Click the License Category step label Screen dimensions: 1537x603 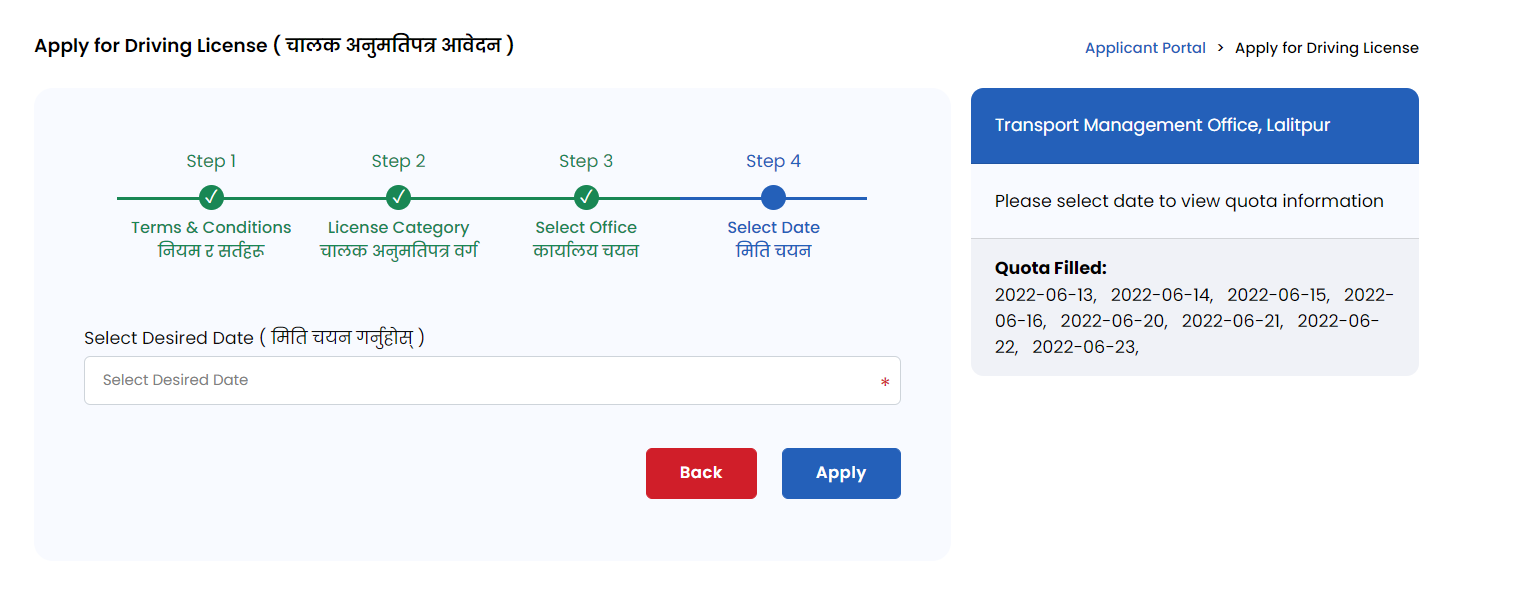coord(399,227)
